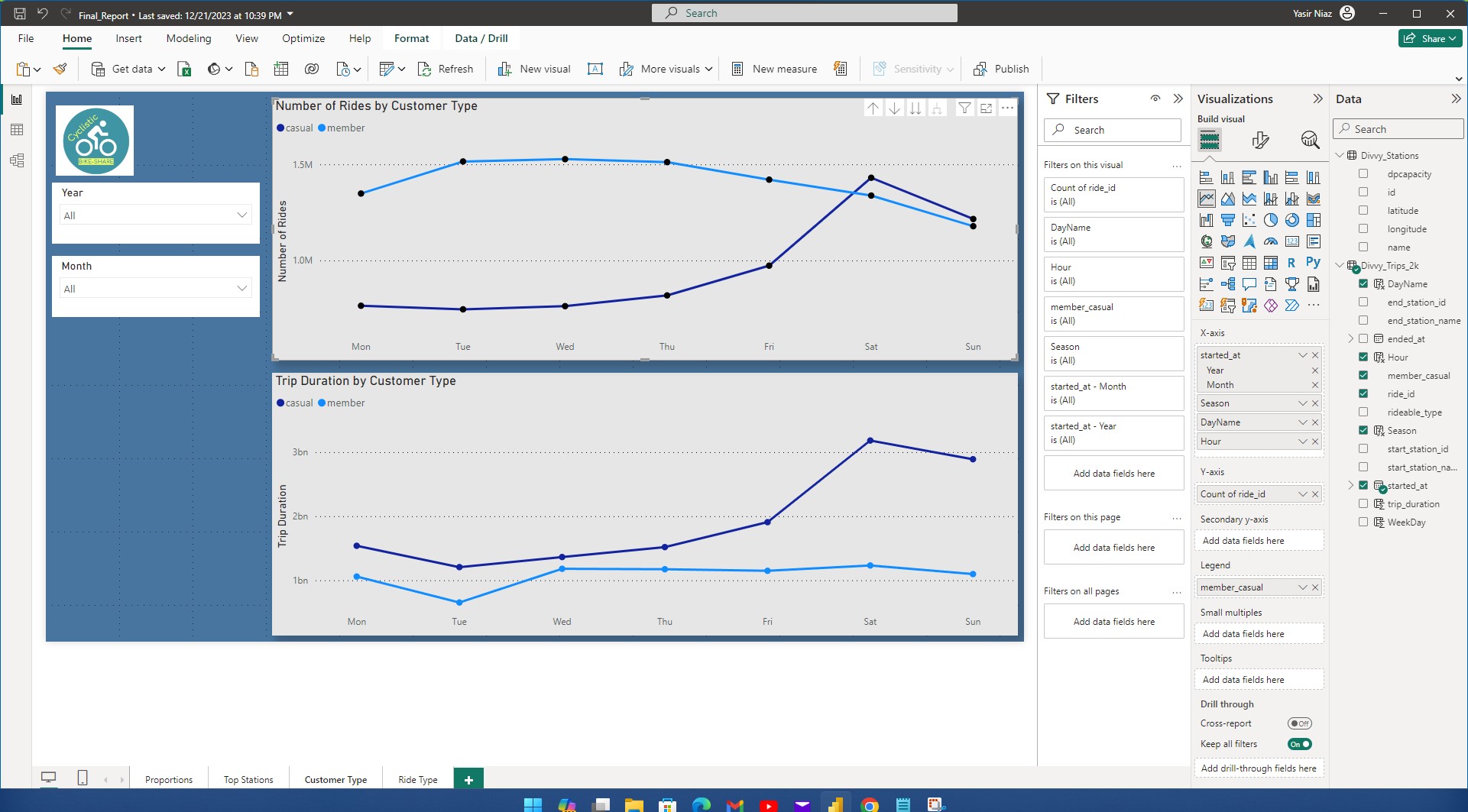Choose the Scatter chart visualization icon

(x=1249, y=220)
